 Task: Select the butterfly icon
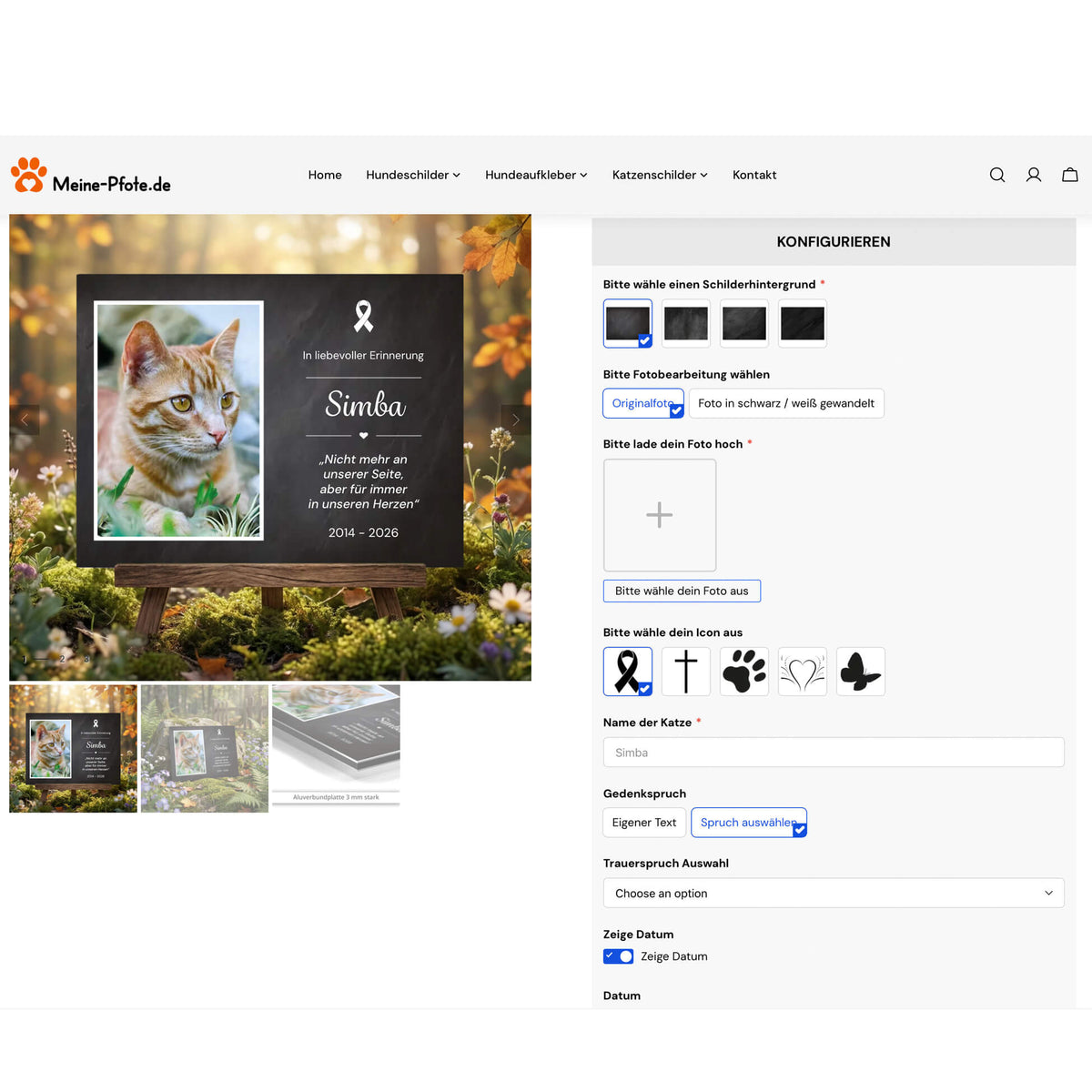861,672
